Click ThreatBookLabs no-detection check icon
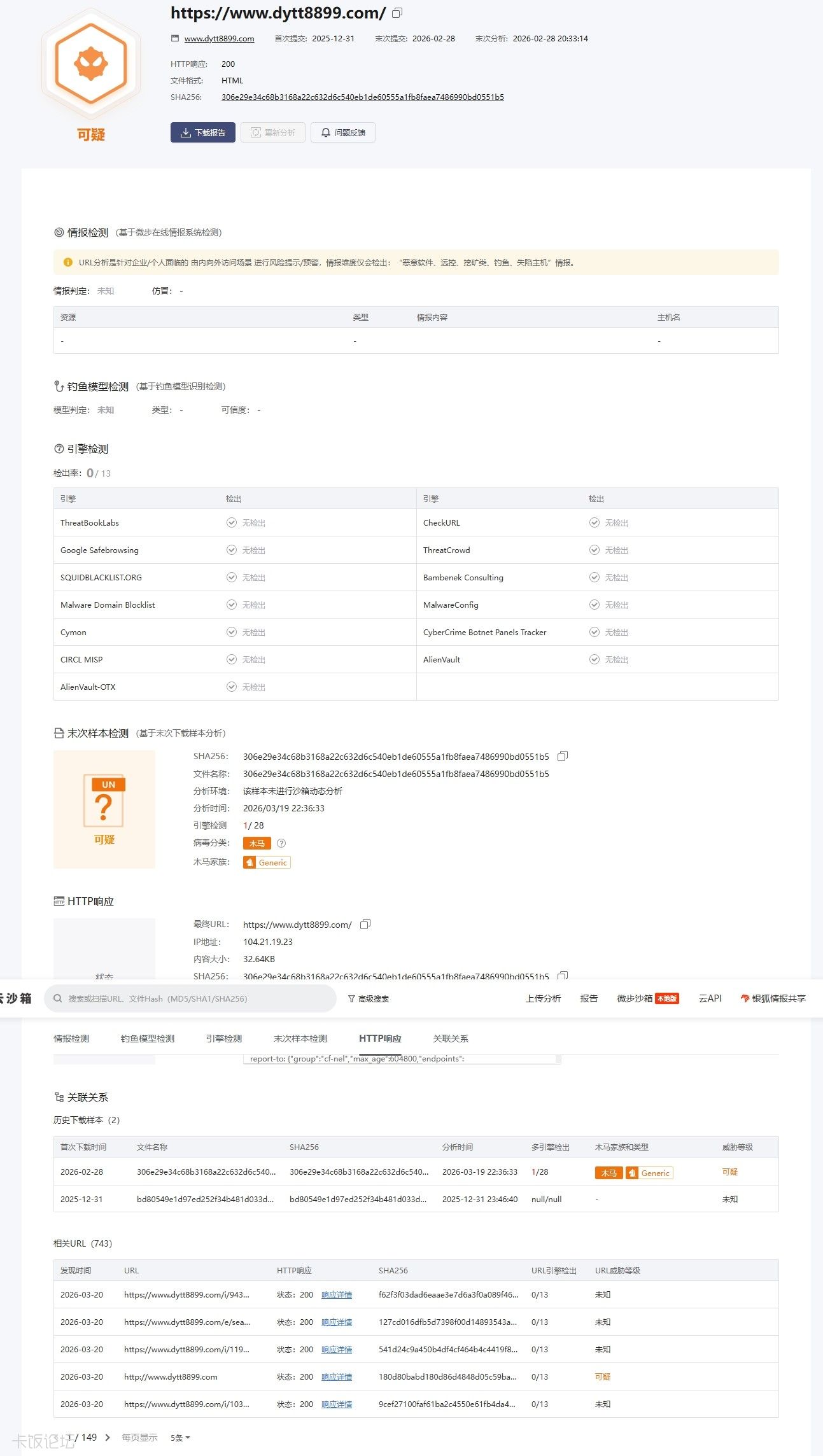 click(x=232, y=522)
